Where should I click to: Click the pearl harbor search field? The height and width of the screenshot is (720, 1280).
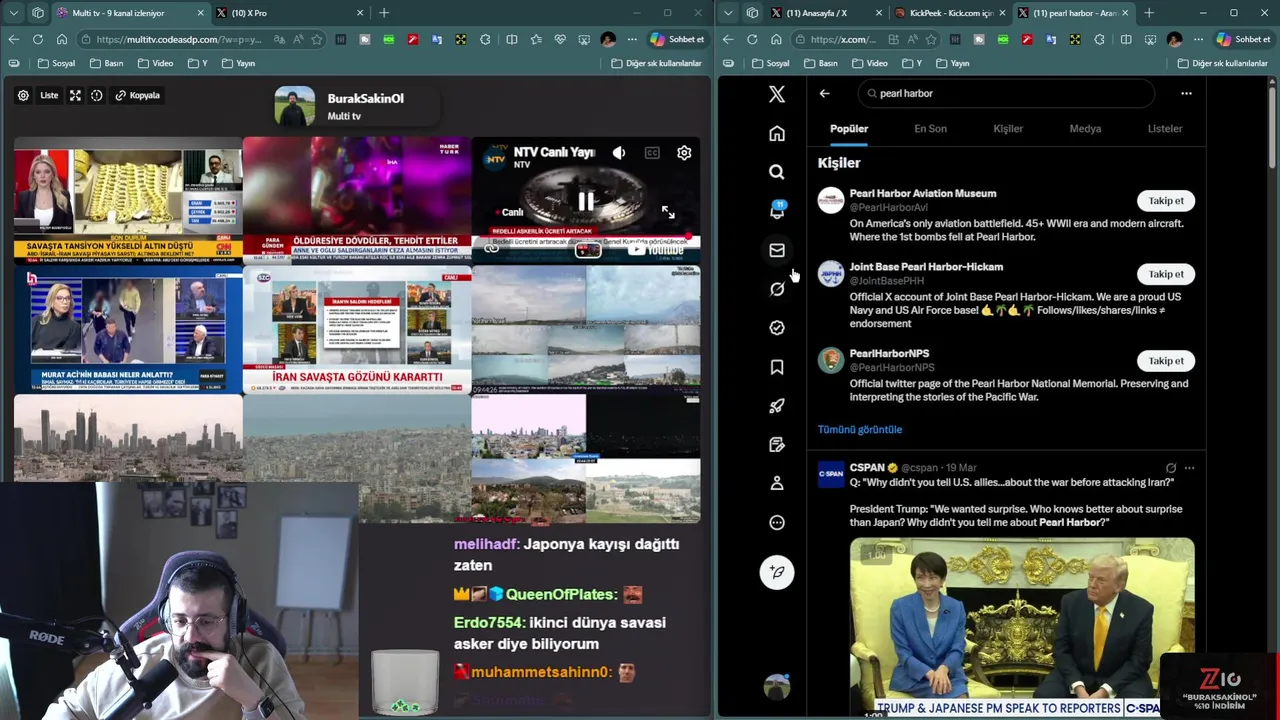pos(1006,93)
